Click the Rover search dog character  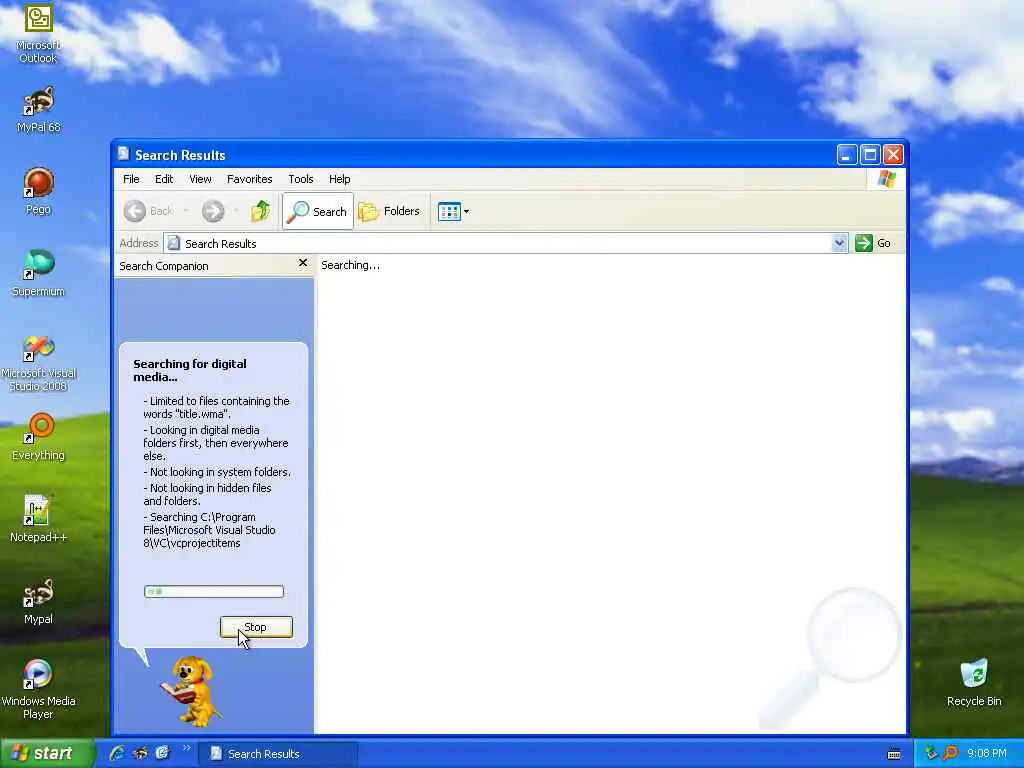(191, 691)
